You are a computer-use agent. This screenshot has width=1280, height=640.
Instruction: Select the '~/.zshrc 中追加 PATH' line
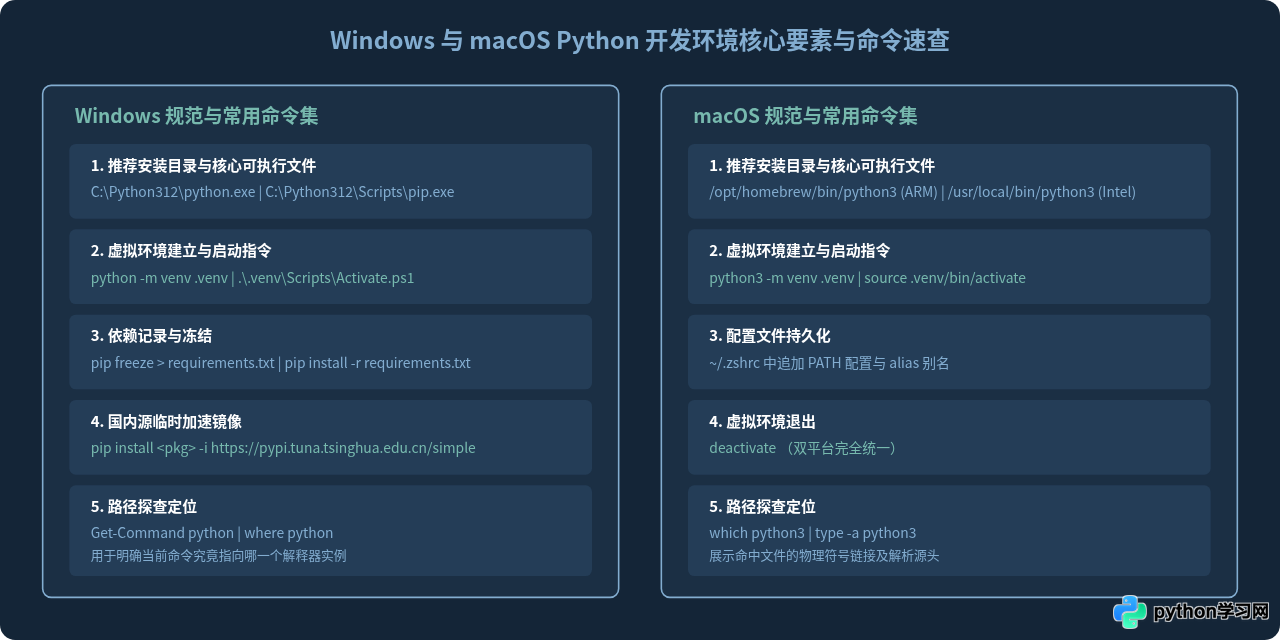click(829, 363)
